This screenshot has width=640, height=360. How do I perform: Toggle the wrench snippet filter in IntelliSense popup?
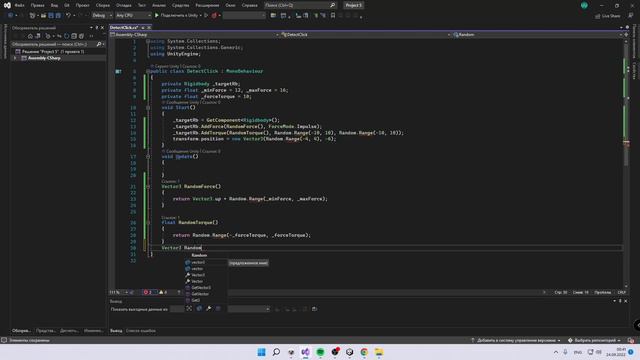(x=209, y=309)
